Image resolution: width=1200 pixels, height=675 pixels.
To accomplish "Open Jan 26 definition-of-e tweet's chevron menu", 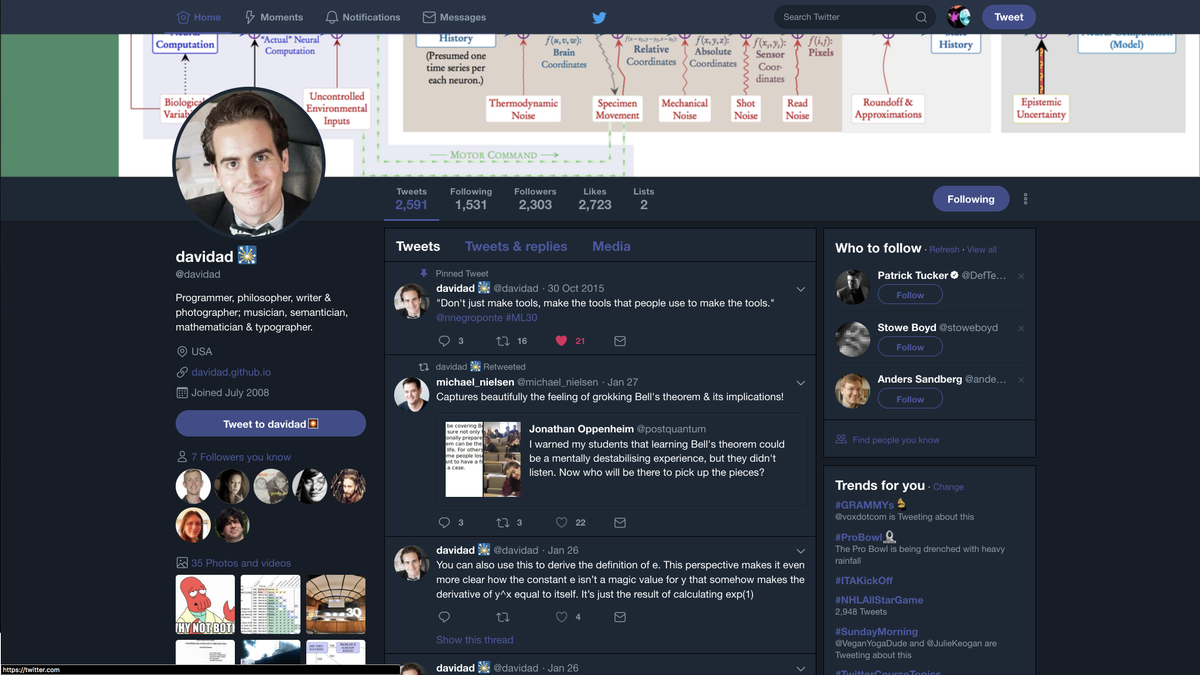I will click(x=800, y=551).
